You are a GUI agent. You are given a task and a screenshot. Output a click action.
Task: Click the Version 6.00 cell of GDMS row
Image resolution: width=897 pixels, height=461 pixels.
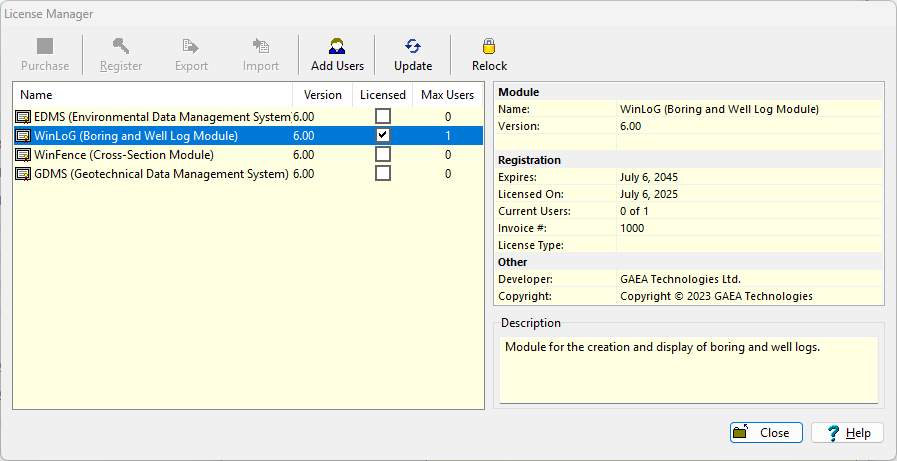click(x=304, y=174)
